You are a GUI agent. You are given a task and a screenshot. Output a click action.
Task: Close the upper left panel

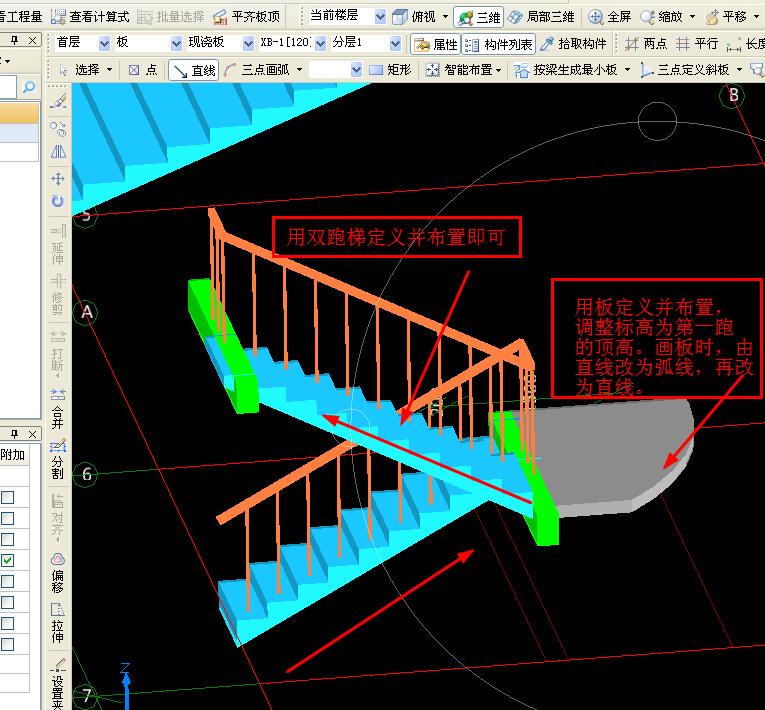coord(32,40)
